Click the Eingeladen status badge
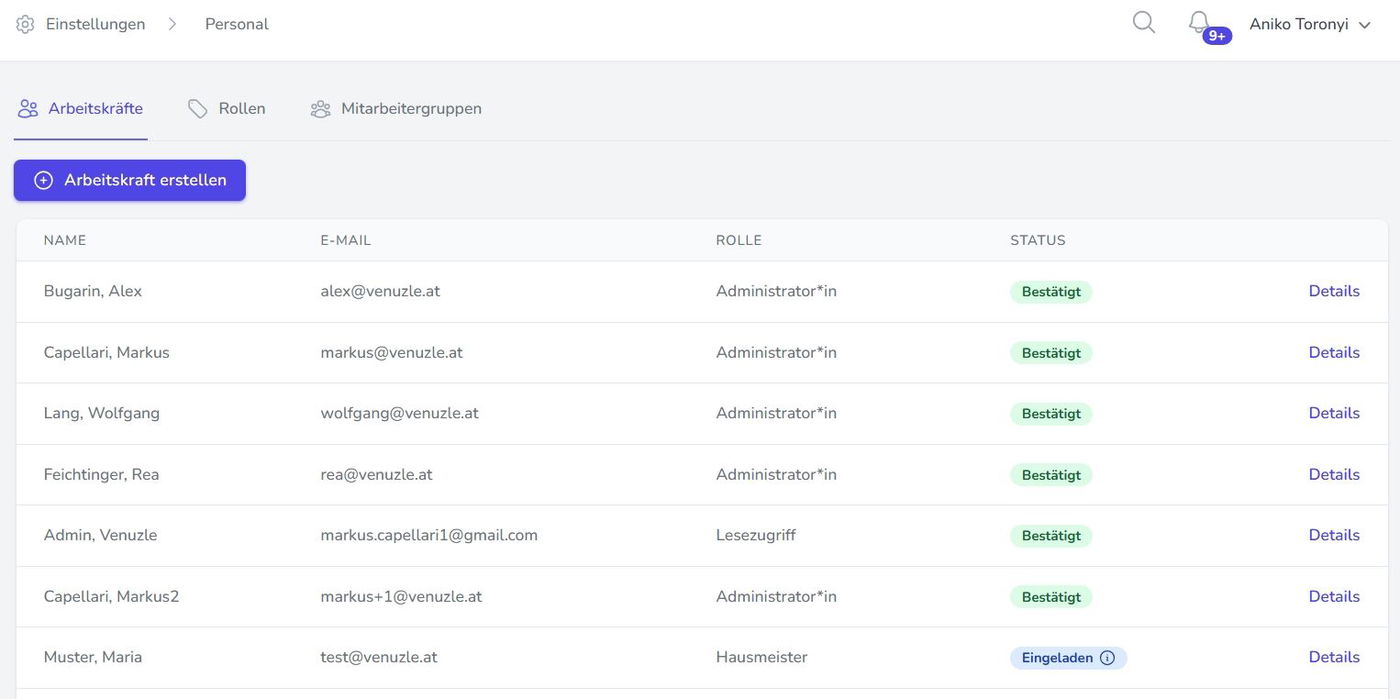Image resolution: width=1400 pixels, height=699 pixels. point(1057,658)
